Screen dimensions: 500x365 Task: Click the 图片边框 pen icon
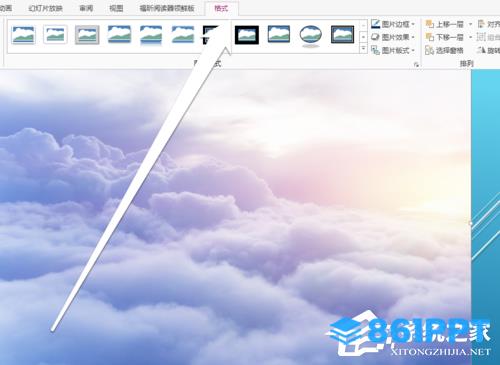click(x=375, y=24)
